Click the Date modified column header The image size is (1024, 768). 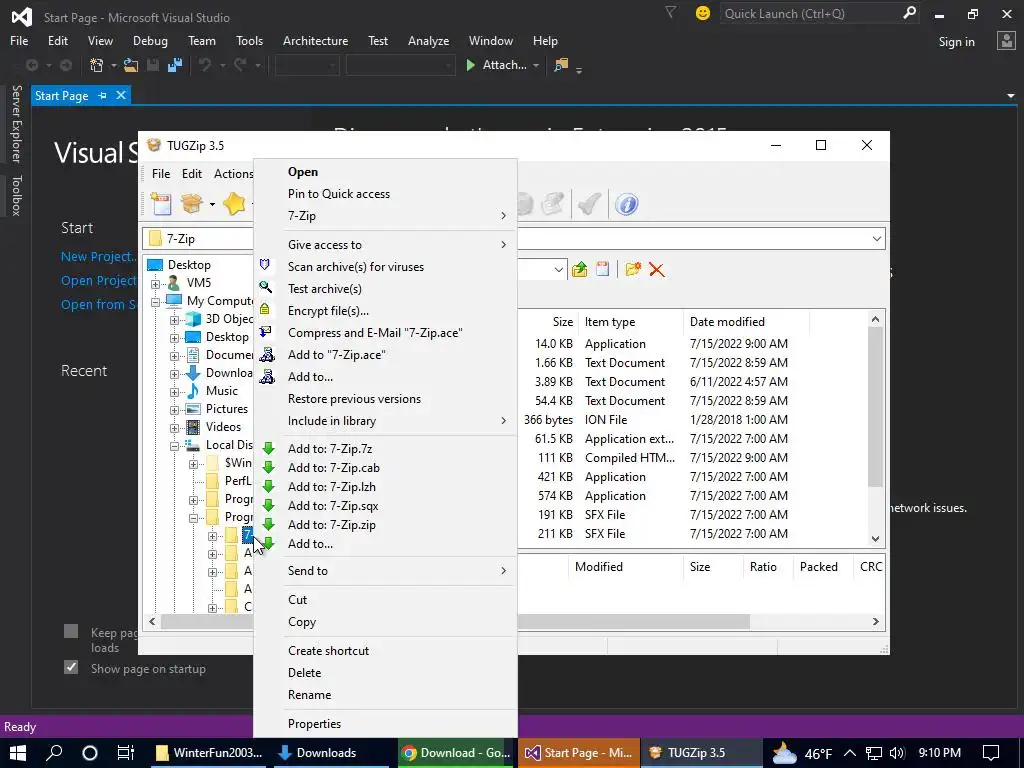pos(747,322)
